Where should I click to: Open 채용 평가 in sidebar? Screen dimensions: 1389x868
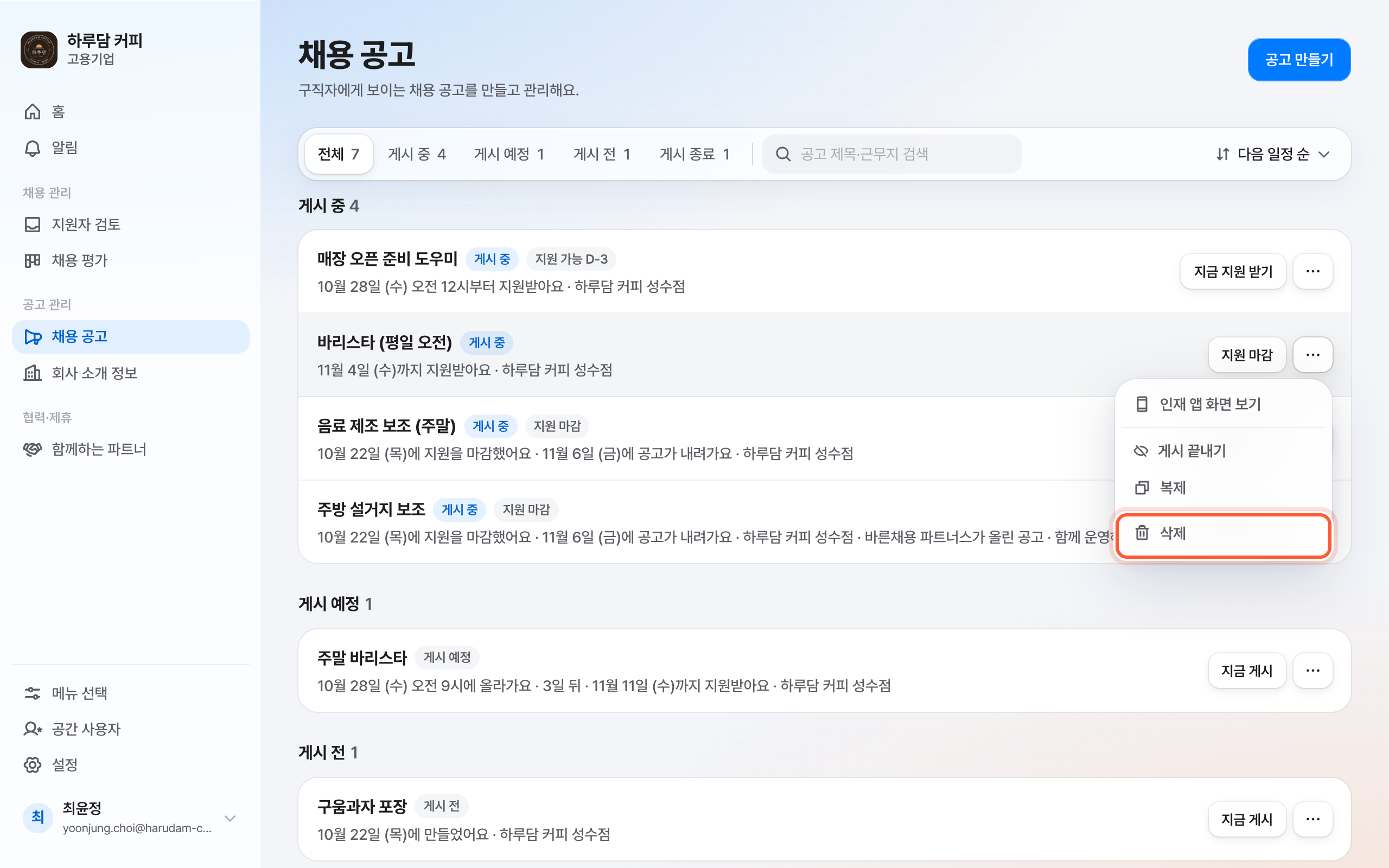click(x=130, y=260)
